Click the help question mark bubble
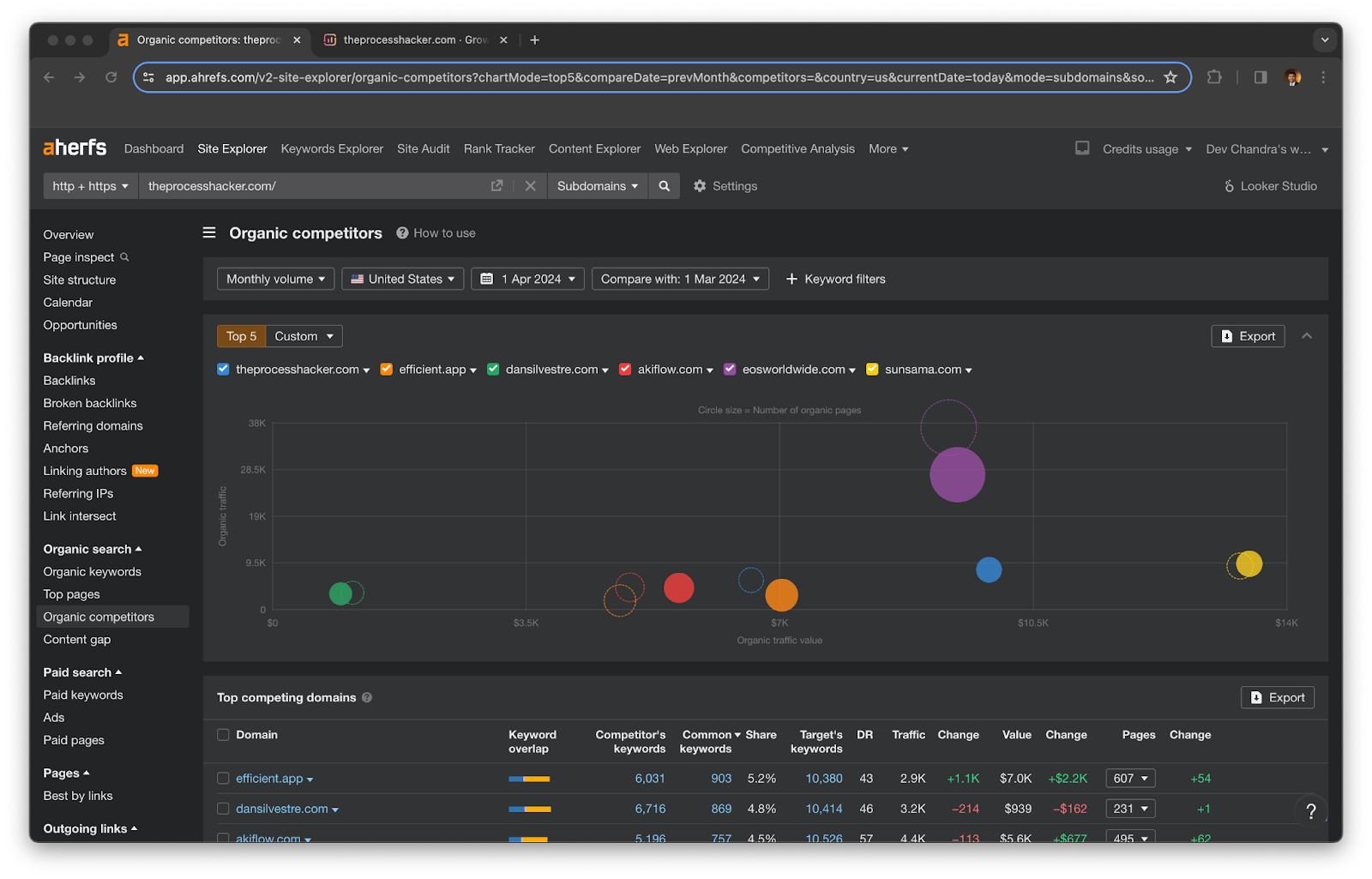 tap(1310, 810)
